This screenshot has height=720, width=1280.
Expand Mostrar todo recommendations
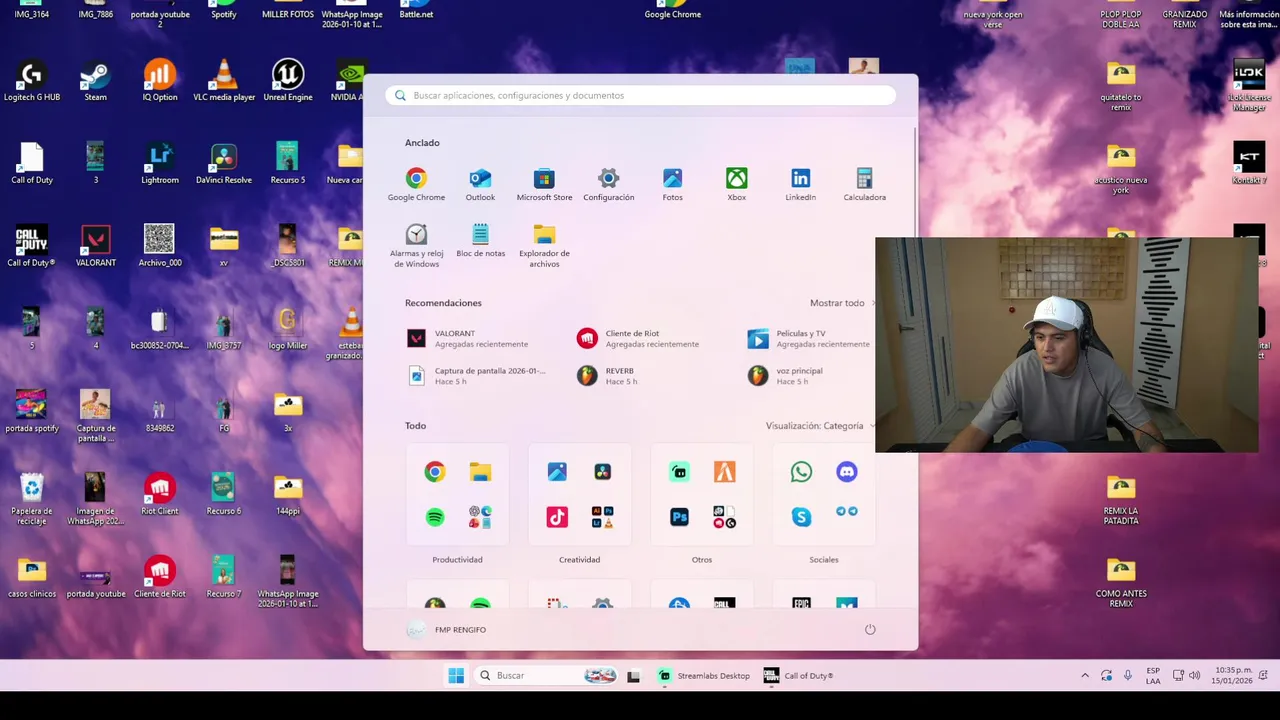click(842, 303)
